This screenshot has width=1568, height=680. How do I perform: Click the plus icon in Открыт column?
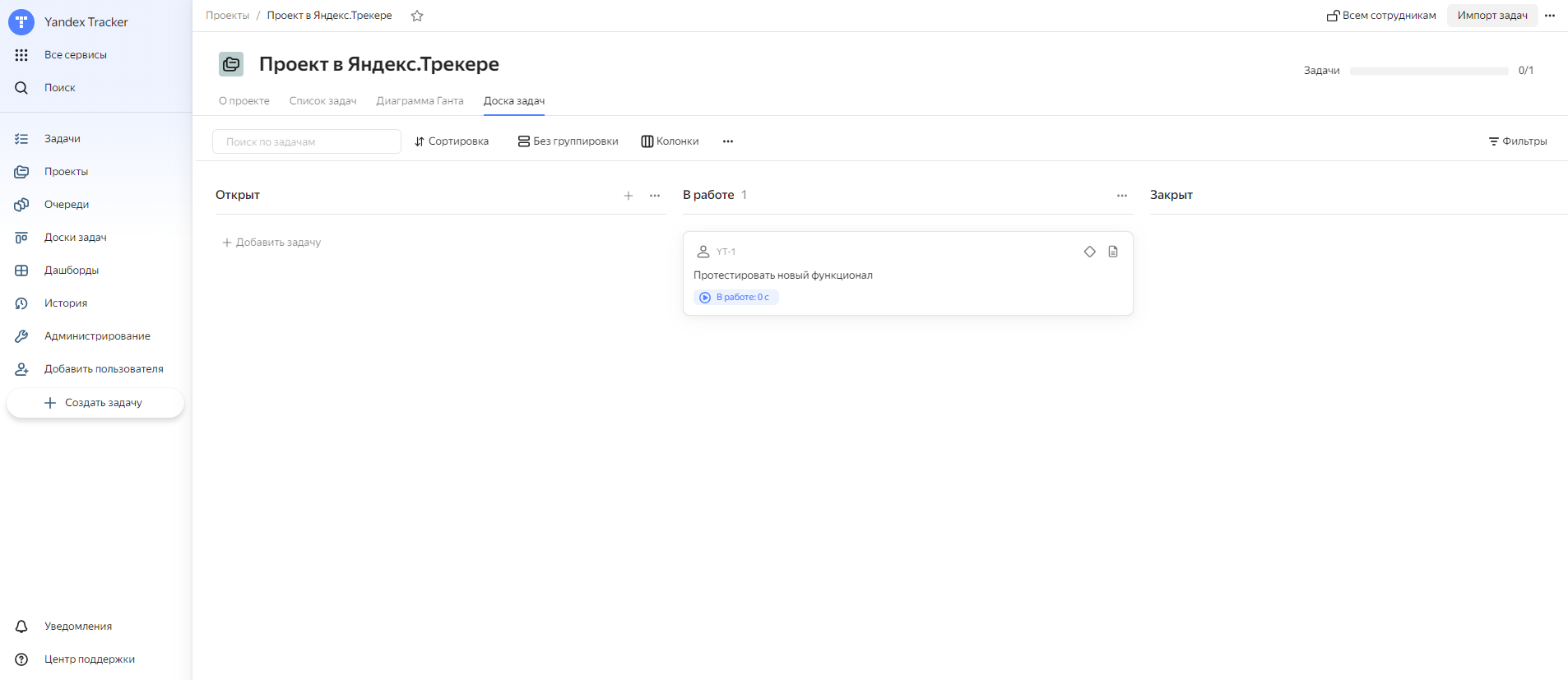tap(629, 196)
